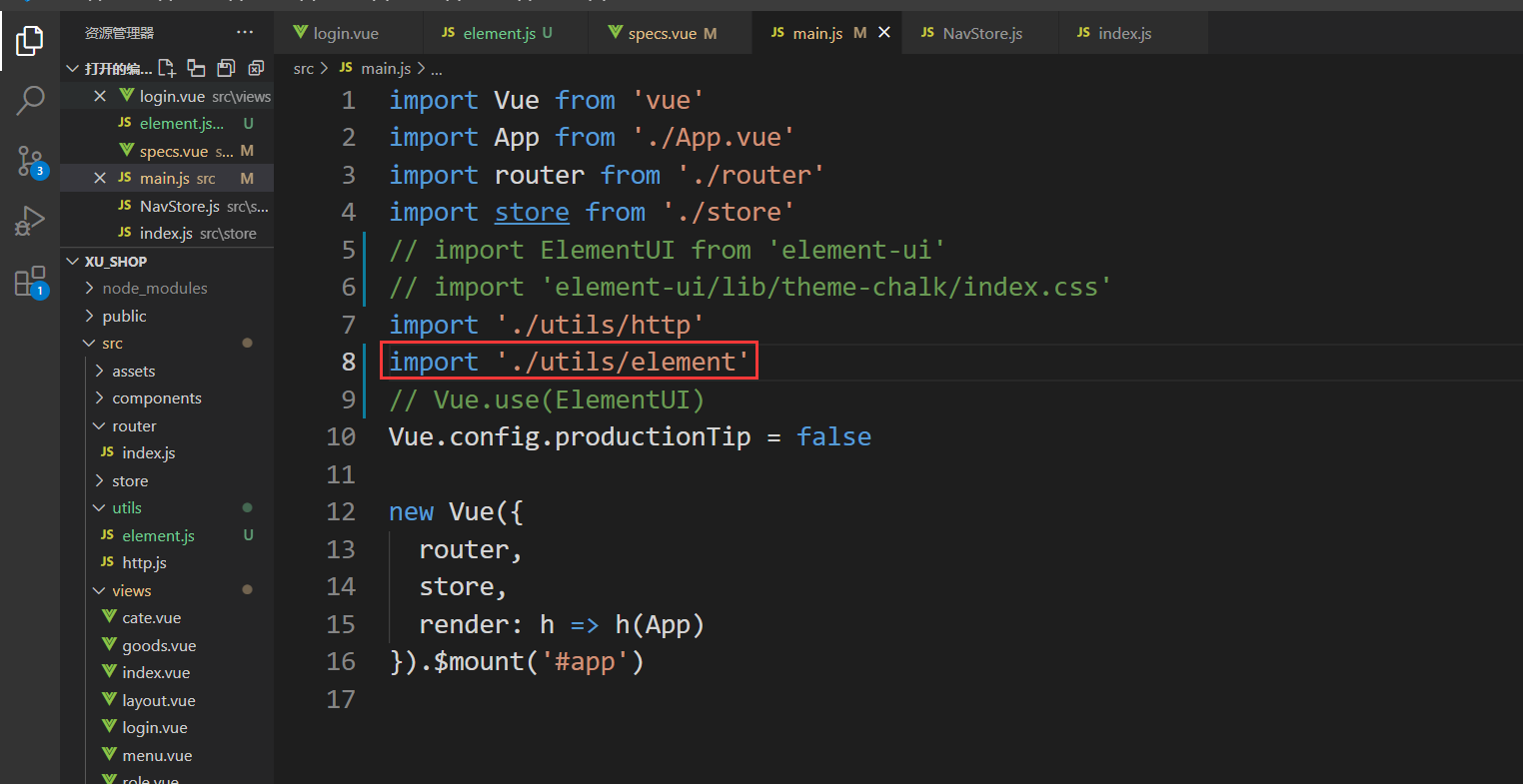The width and height of the screenshot is (1523, 784).
Task: Switch to the NavStore.js tab
Action: pos(981,34)
